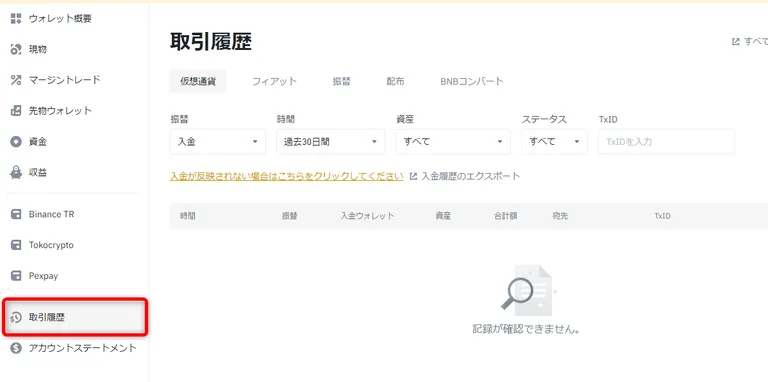Switch to the 振替 tab
Image resolution: width=768 pixels, height=382 pixels.
pyautogui.click(x=341, y=81)
